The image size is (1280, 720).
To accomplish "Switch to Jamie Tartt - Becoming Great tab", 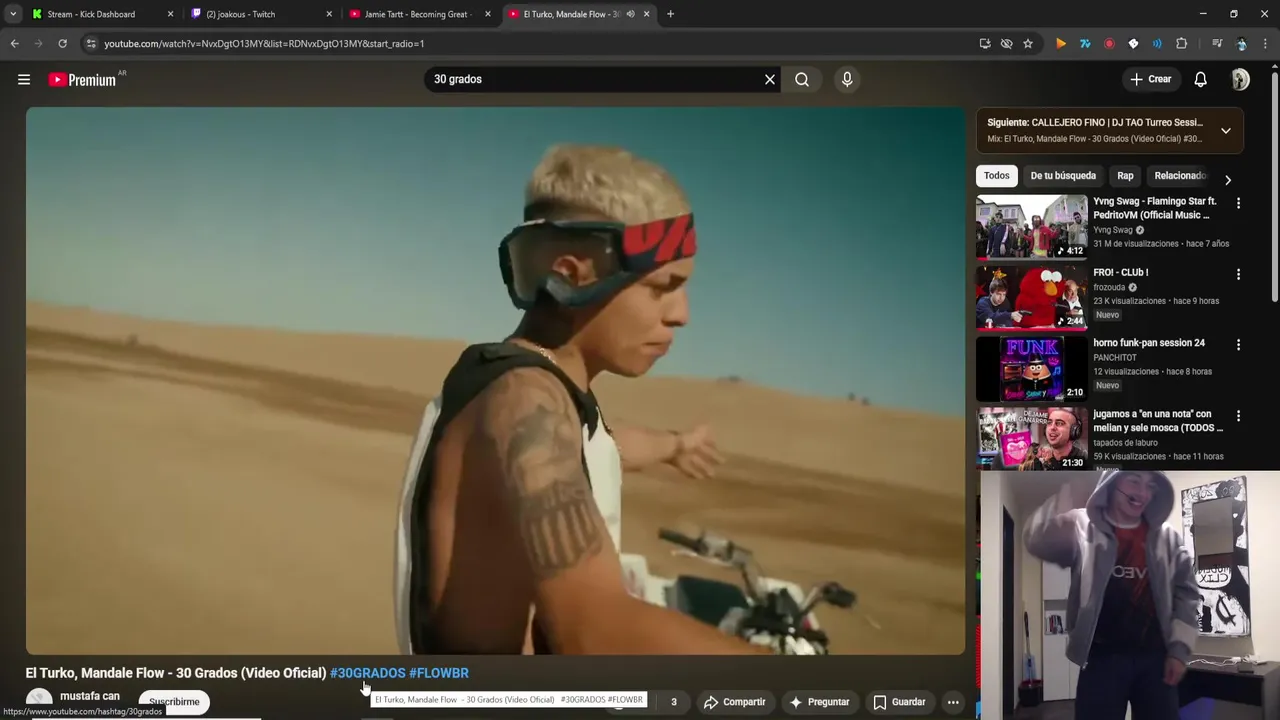I will 416,14.
